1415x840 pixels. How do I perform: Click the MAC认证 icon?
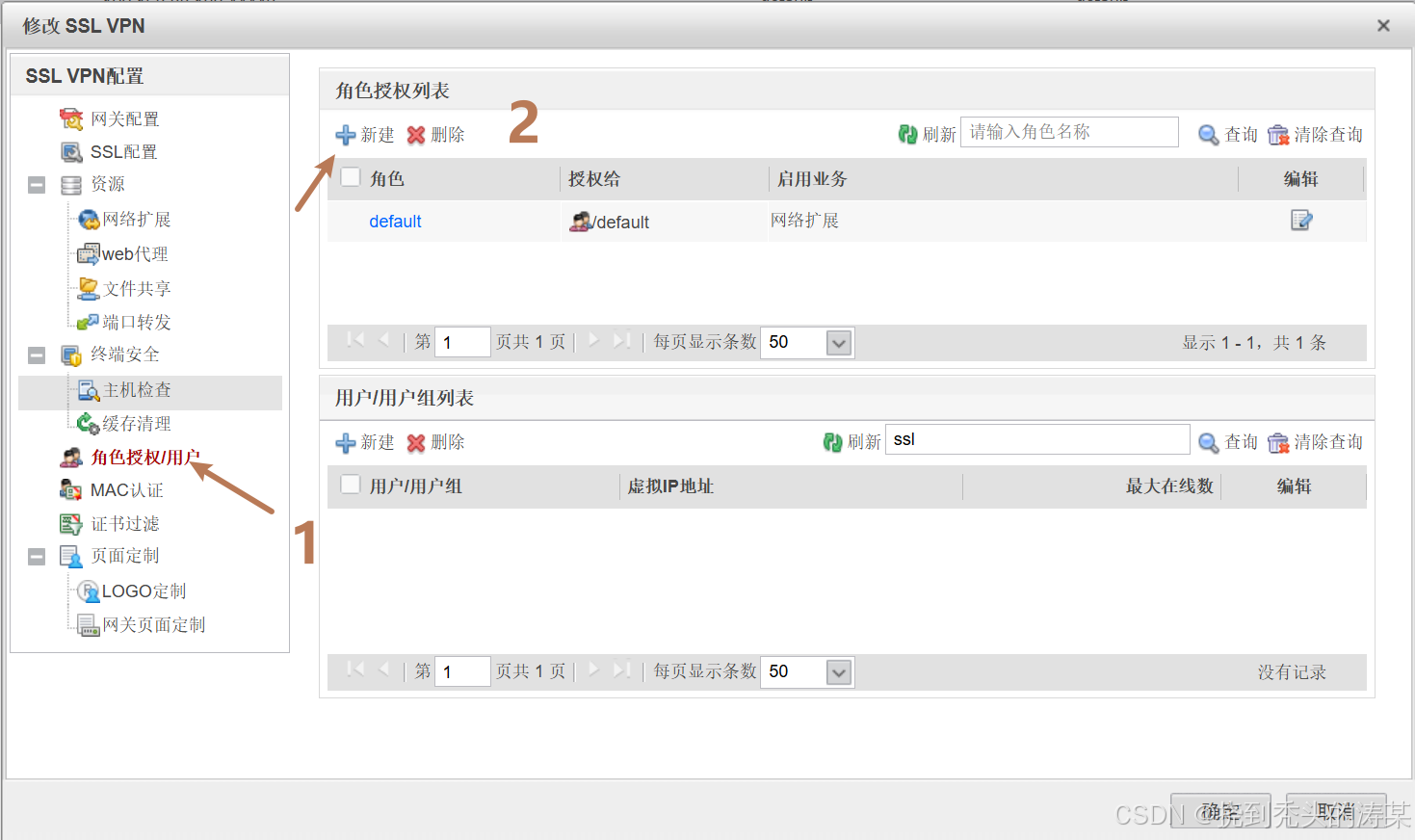pos(71,490)
